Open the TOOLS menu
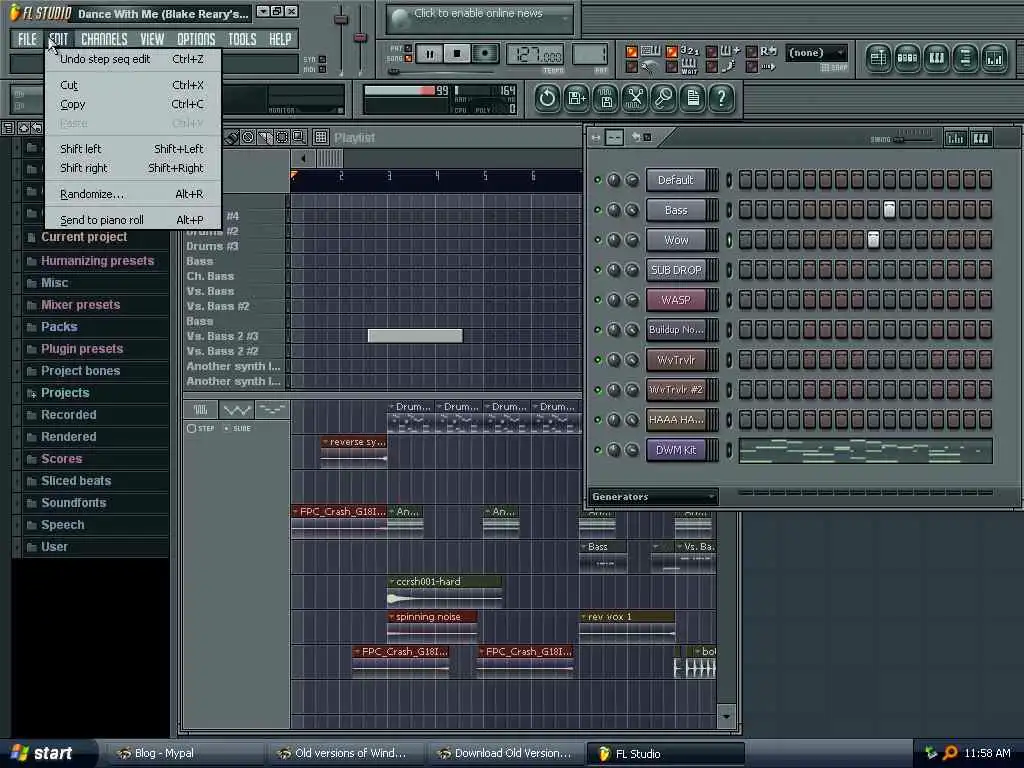The height and width of the screenshot is (768, 1024). coord(242,39)
